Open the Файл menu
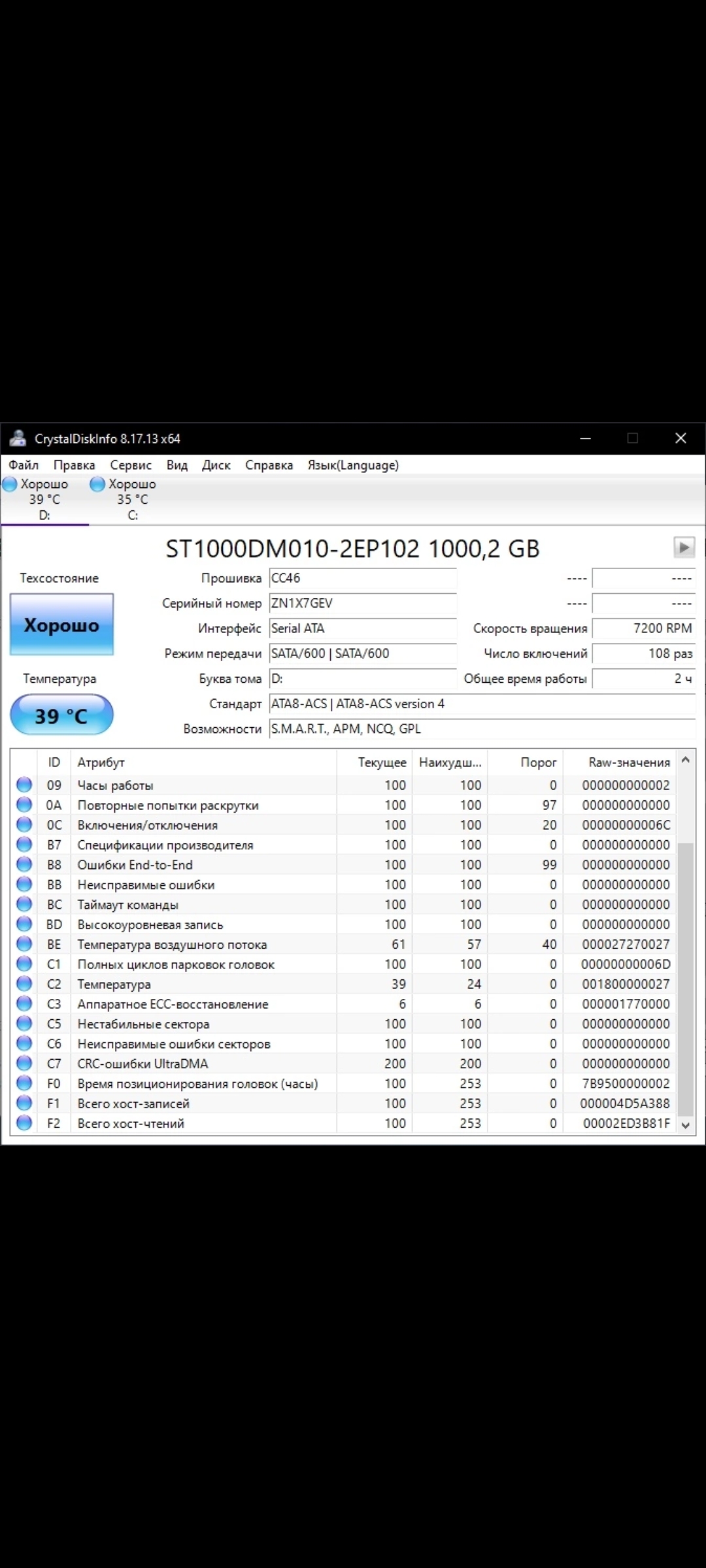 click(x=24, y=465)
